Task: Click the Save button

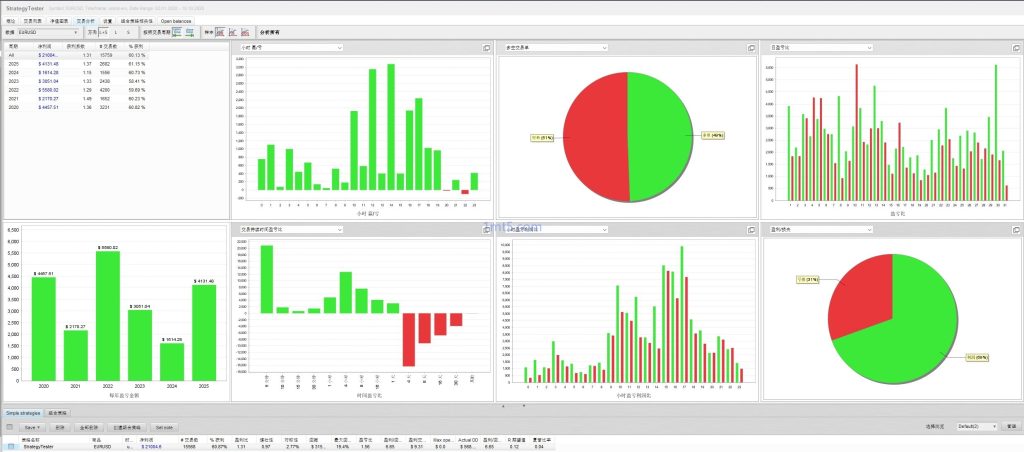Action: point(34,426)
